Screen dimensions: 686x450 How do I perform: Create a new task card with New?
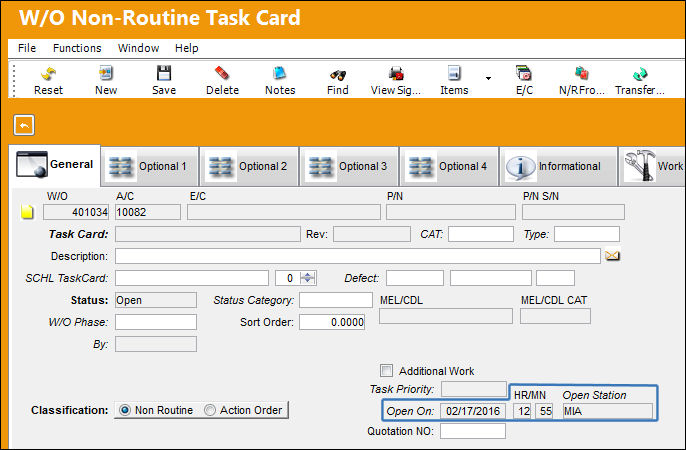pyautogui.click(x=105, y=73)
